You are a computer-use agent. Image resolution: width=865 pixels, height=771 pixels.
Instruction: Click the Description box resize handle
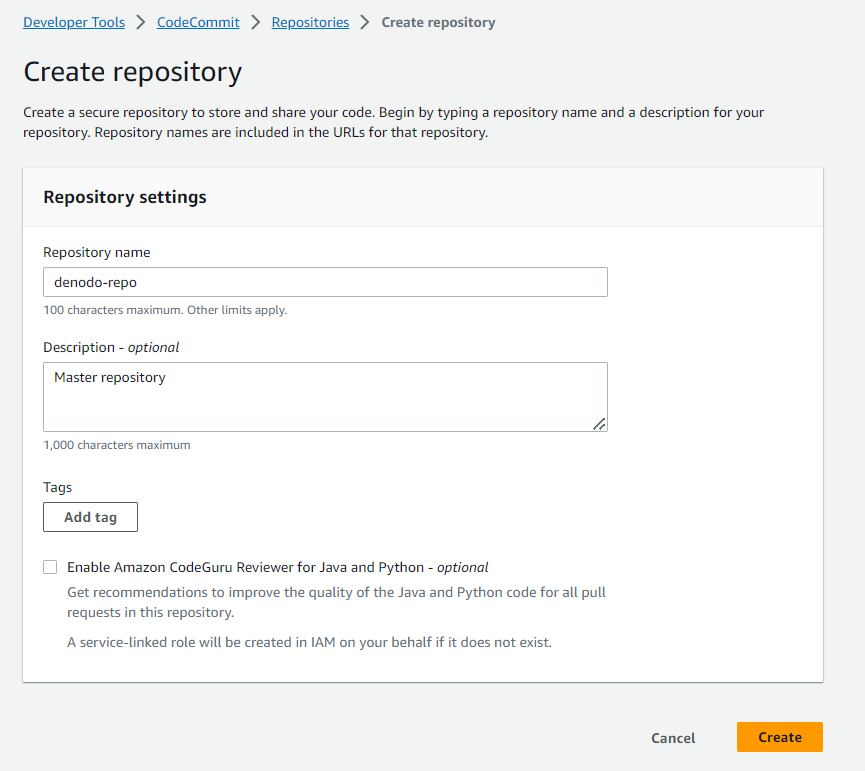point(599,424)
